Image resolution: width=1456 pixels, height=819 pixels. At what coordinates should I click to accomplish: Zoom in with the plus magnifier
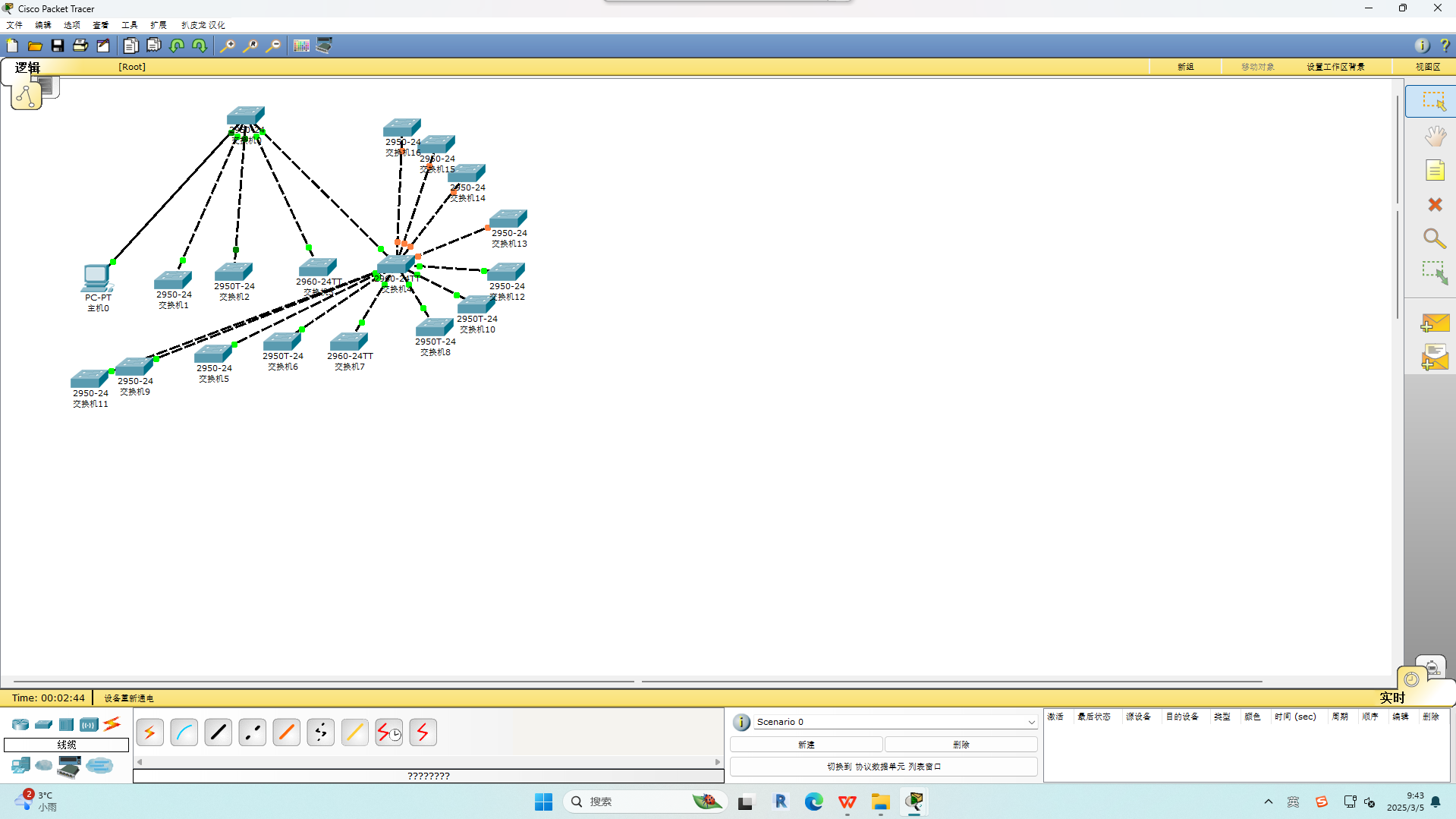pos(227,46)
